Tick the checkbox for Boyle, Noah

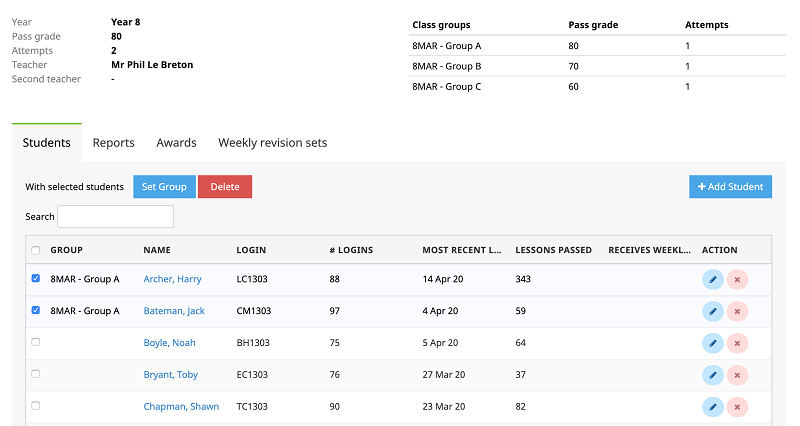(x=36, y=343)
